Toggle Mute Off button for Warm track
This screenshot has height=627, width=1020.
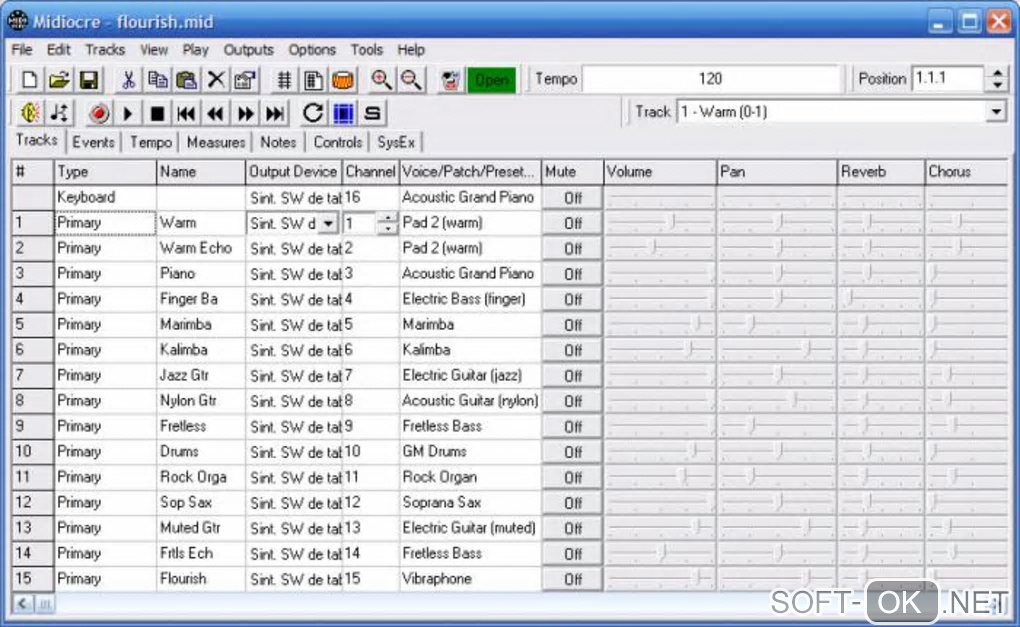pyautogui.click(x=572, y=223)
